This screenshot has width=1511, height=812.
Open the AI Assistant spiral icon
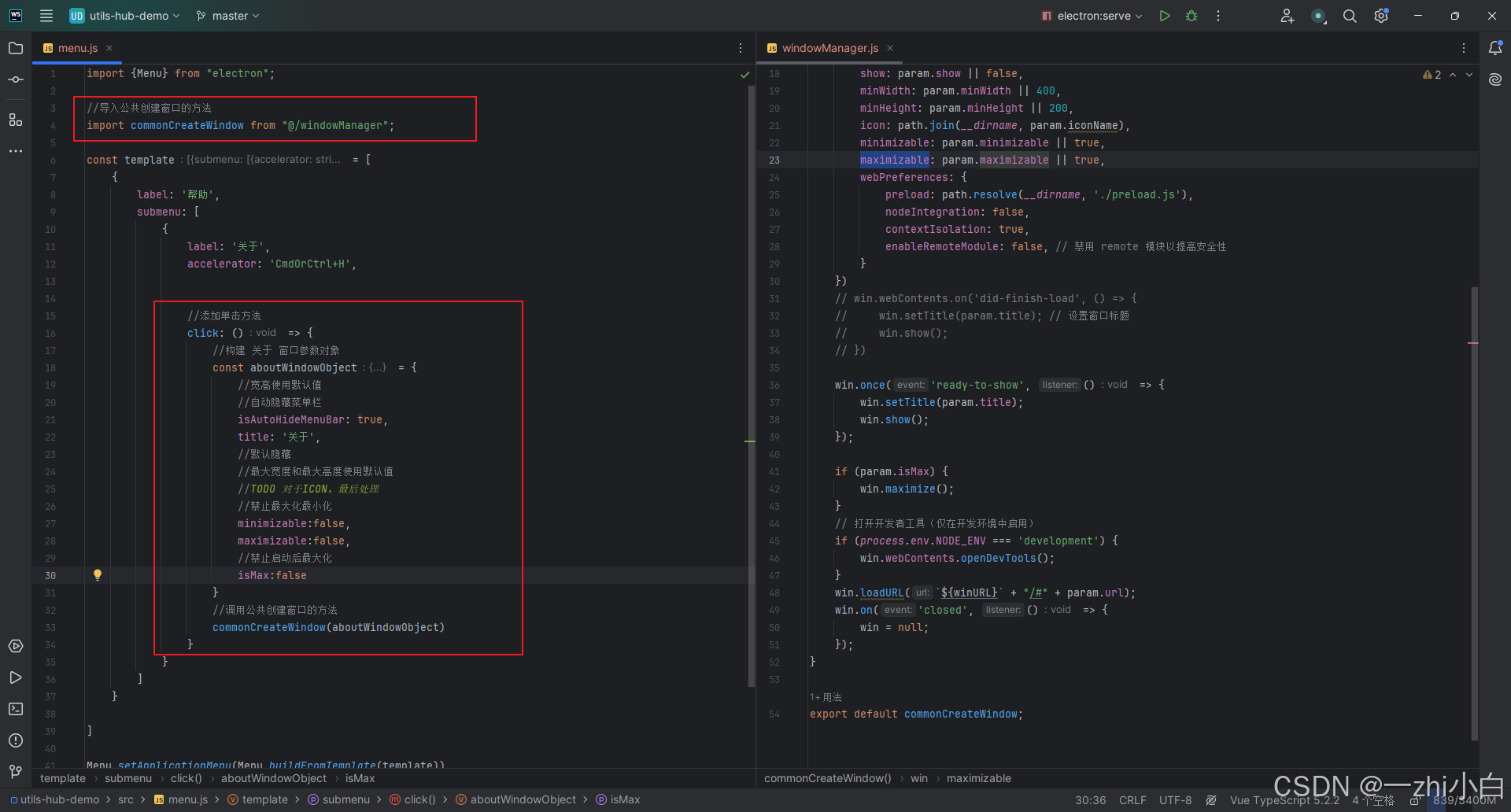tap(1495, 79)
